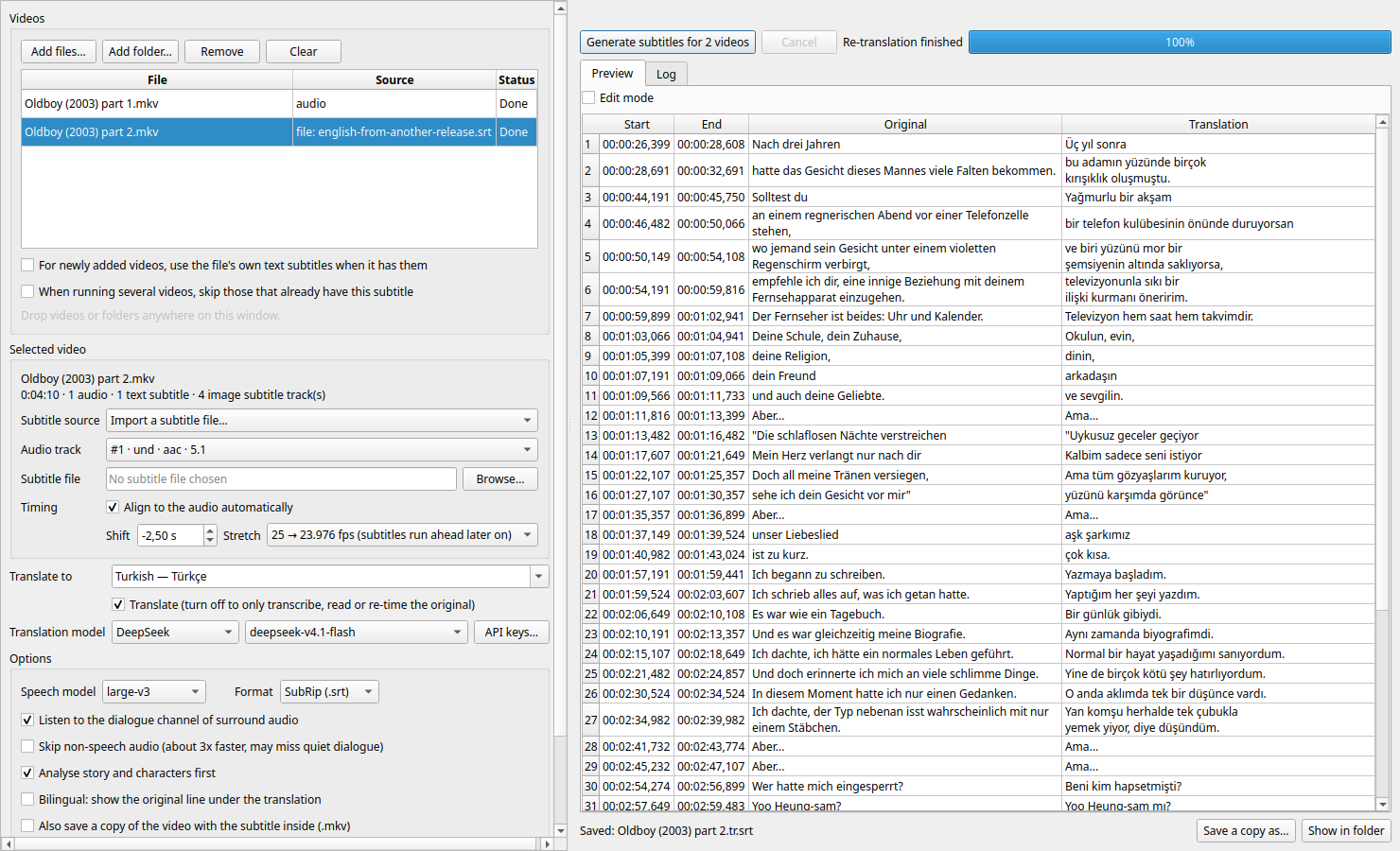The height and width of the screenshot is (851, 1400).
Task: Click the Add folder... button
Action: click(x=140, y=51)
